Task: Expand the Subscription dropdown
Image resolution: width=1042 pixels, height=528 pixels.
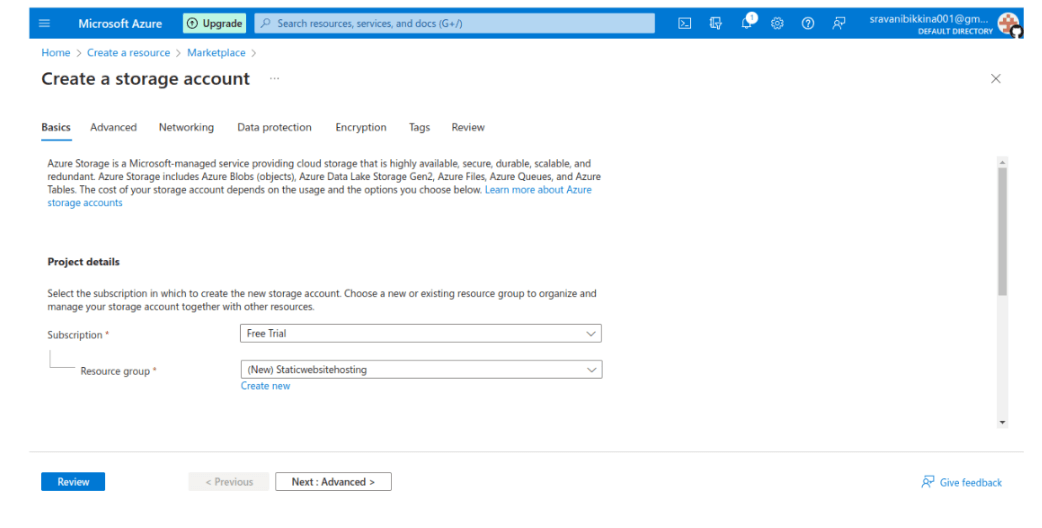Action: (421, 333)
